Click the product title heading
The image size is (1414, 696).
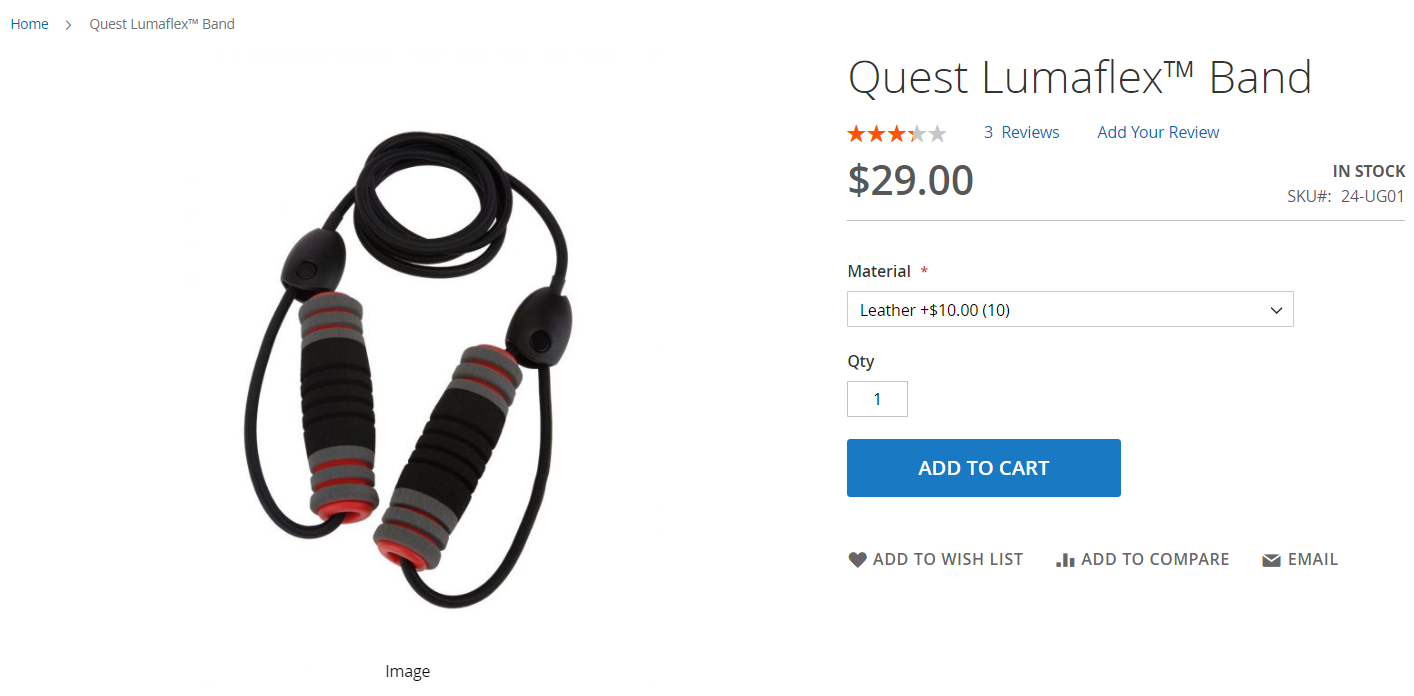[x=1080, y=78]
